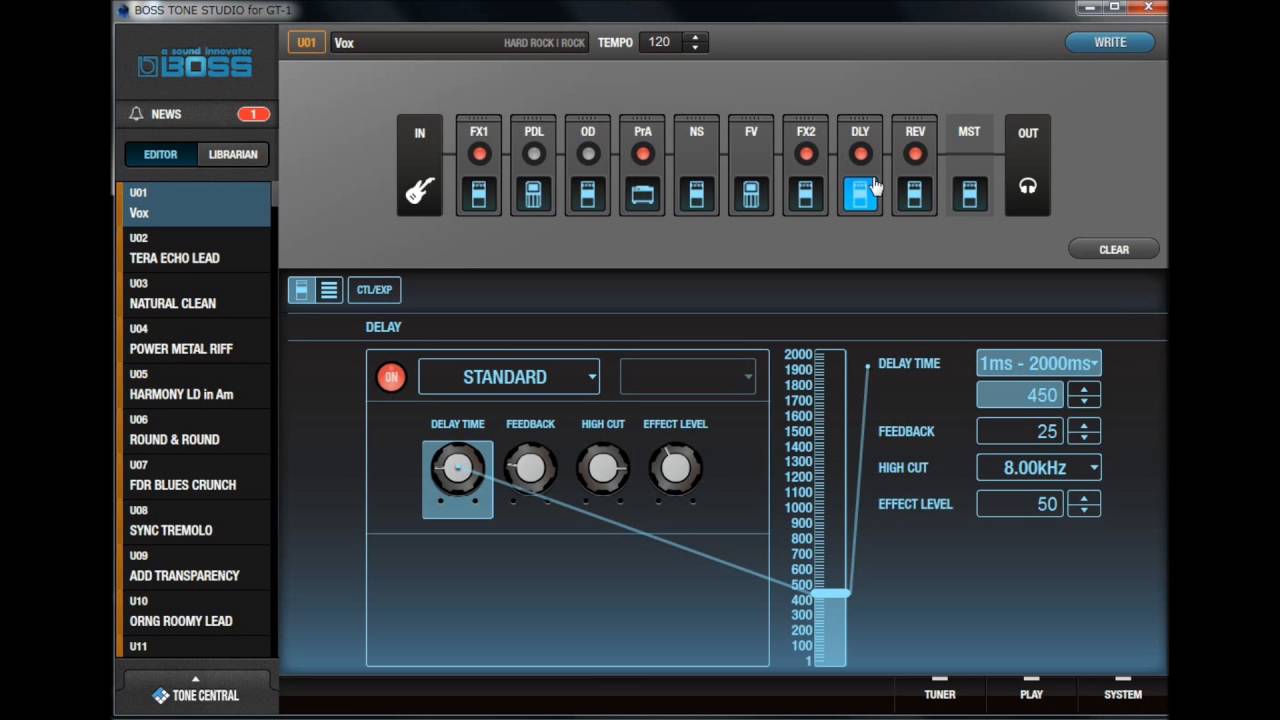Click the IN guitar input icon

(420, 190)
